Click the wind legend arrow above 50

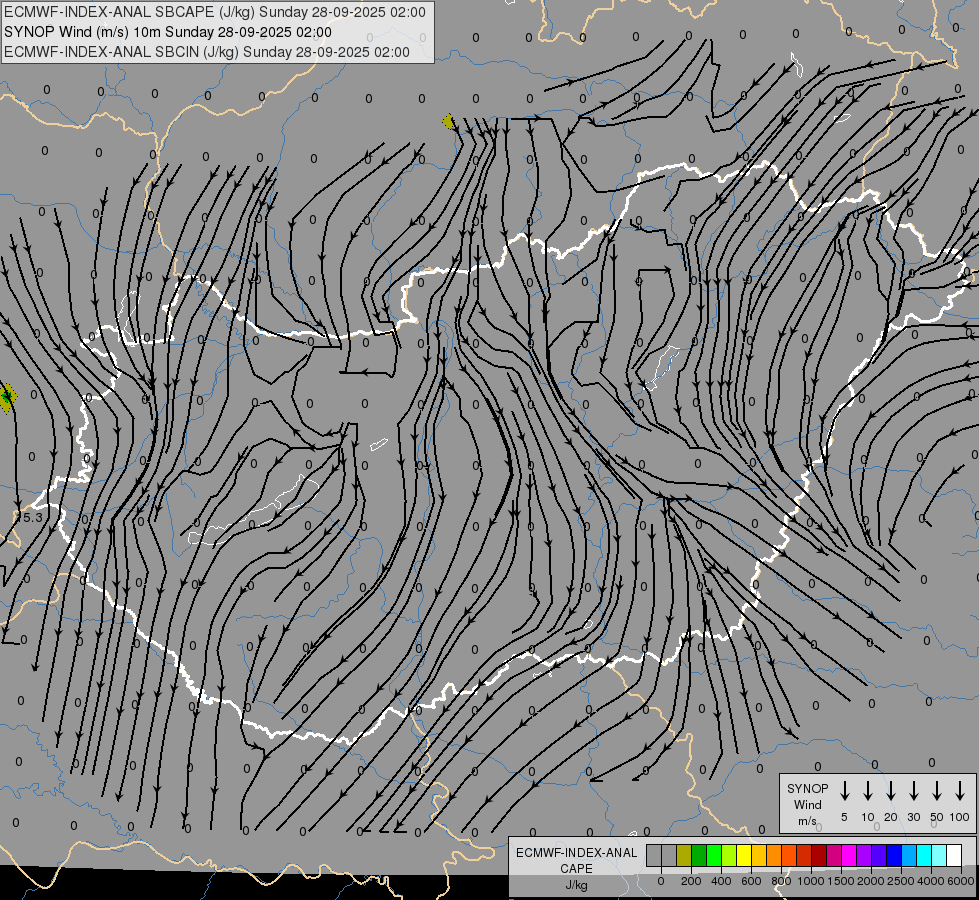937,791
